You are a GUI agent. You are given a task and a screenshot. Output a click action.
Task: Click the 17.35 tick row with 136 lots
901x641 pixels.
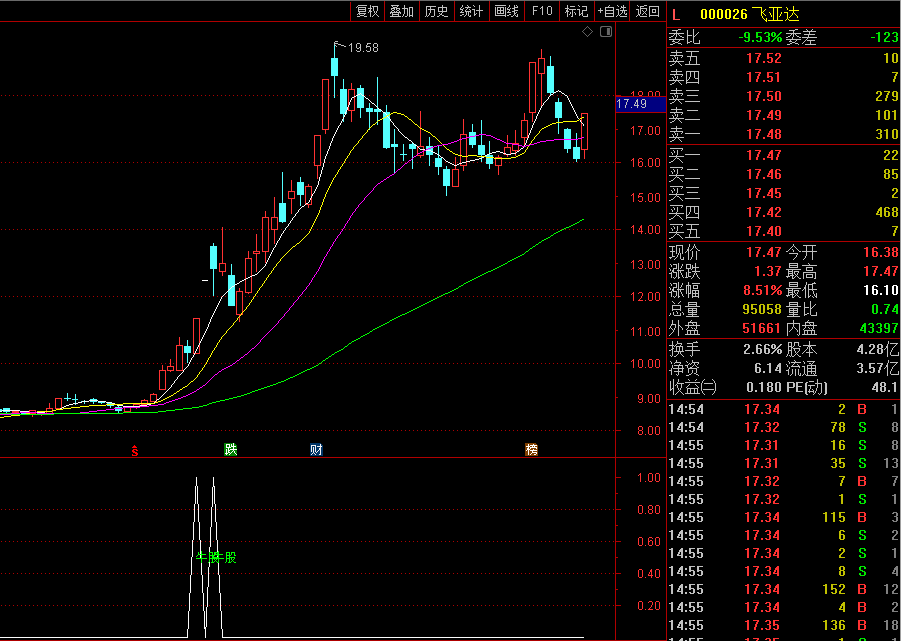(x=784, y=625)
